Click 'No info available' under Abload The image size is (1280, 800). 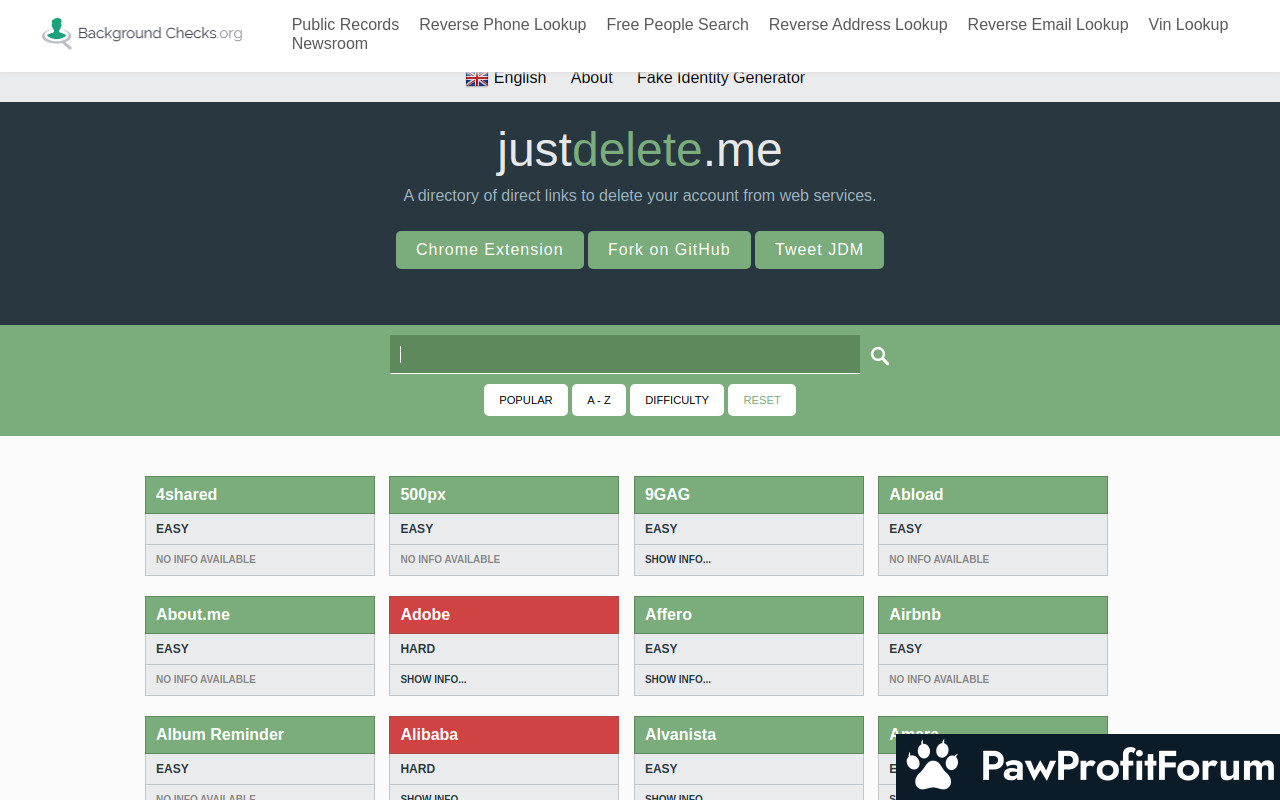tap(939, 560)
